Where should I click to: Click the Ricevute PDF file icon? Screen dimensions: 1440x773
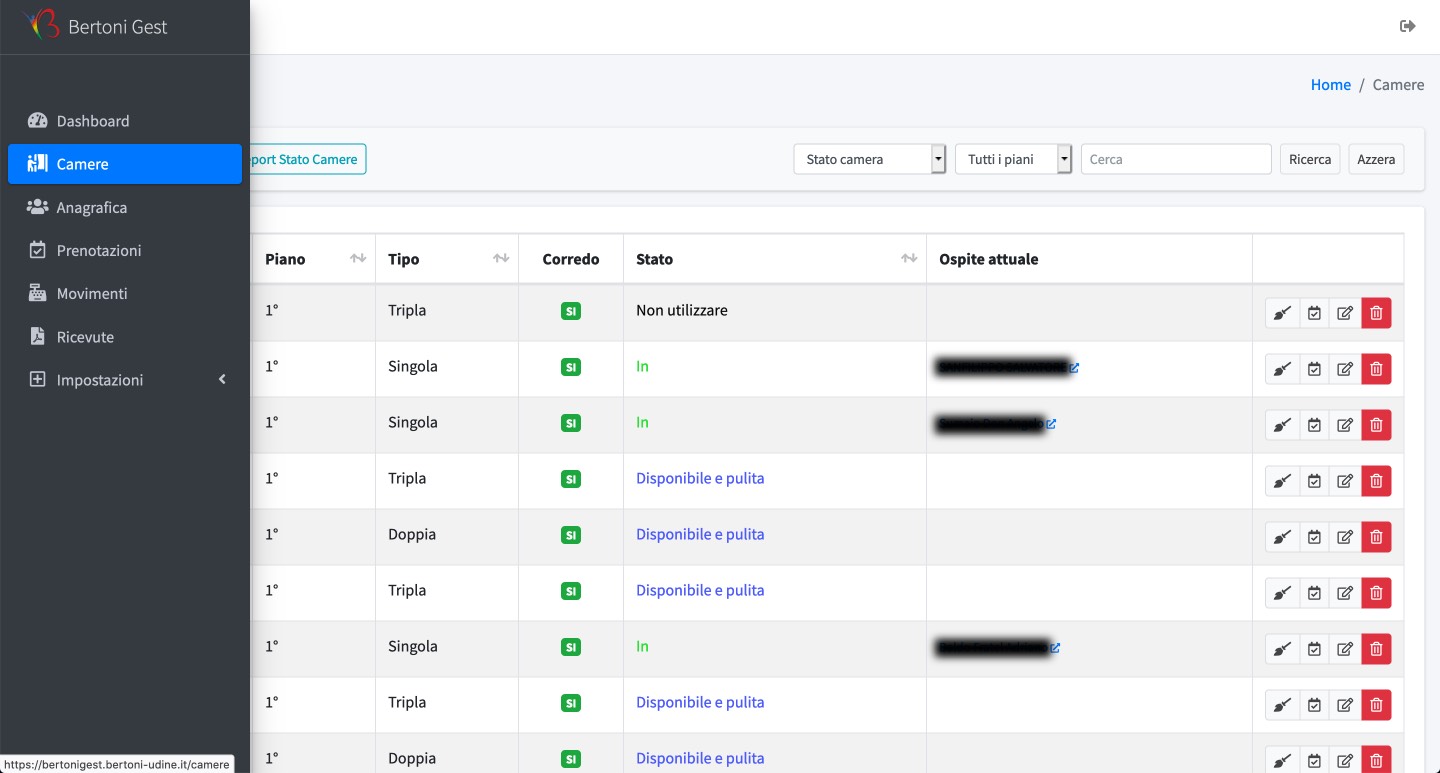point(38,336)
